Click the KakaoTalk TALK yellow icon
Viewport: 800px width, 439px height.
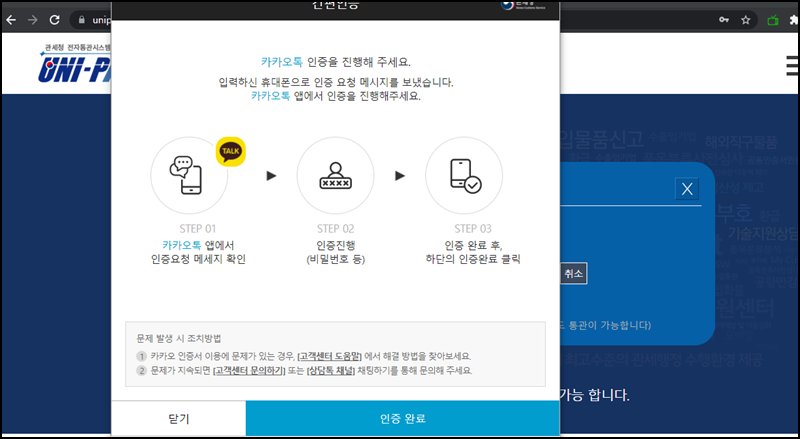point(231,151)
